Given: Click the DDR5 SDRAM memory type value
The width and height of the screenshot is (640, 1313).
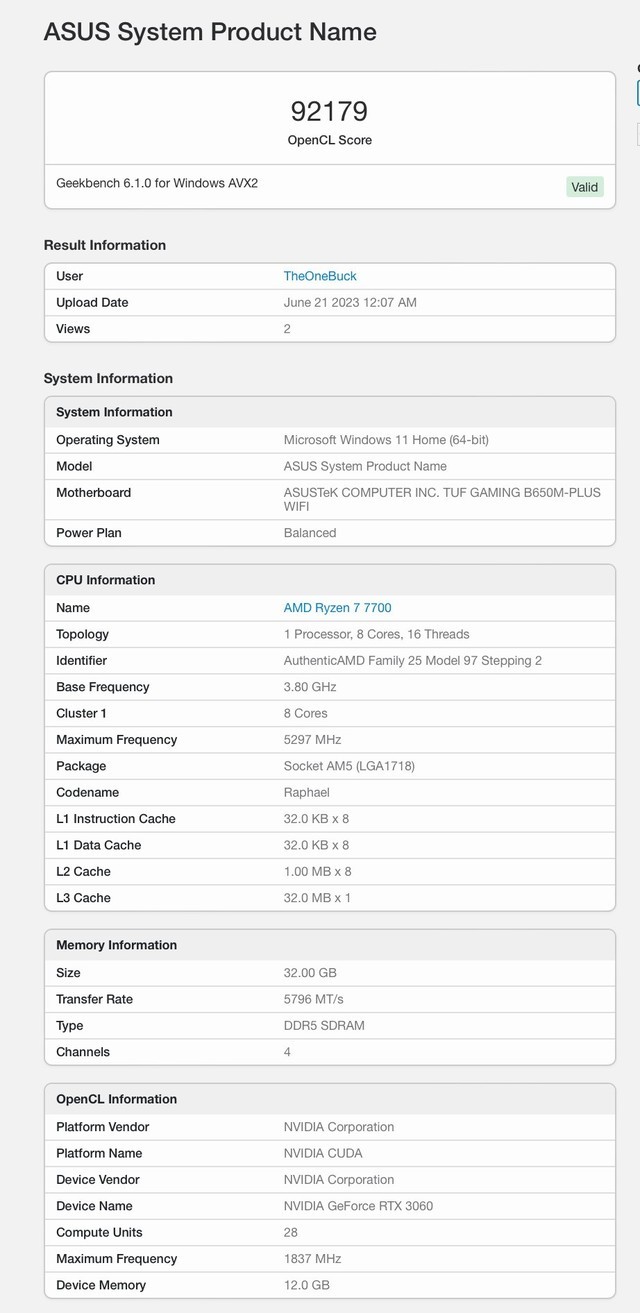Looking at the screenshot, I should 324,1026.
